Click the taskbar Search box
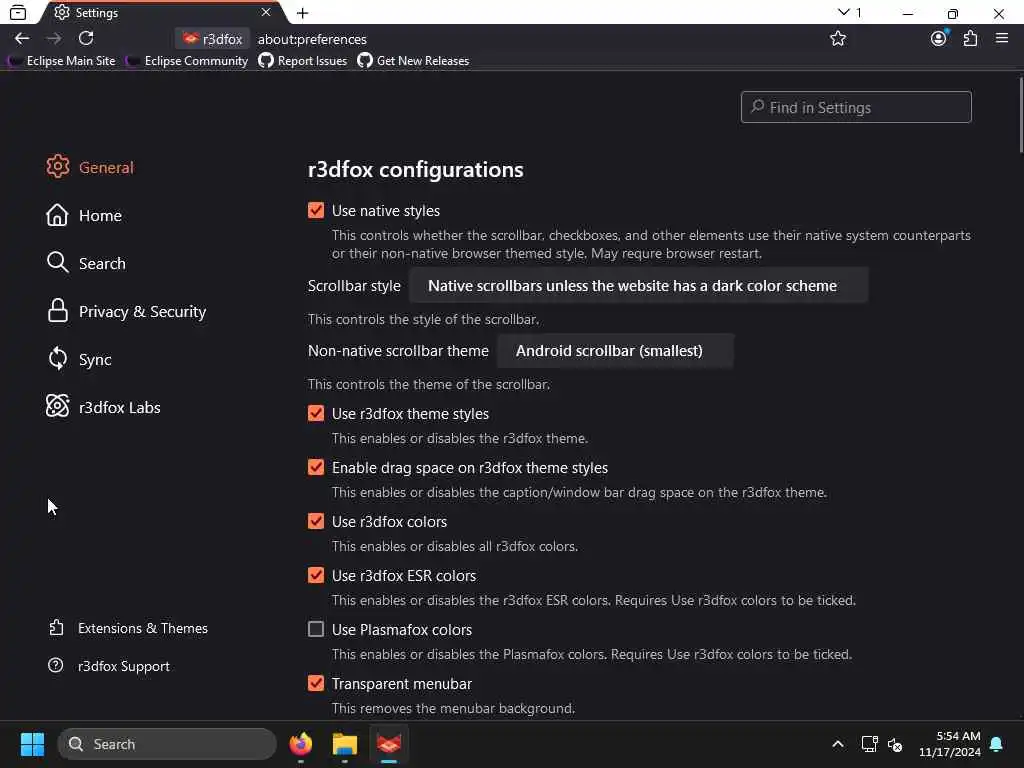Screen dimensions: 1024x768 point(167,744)
